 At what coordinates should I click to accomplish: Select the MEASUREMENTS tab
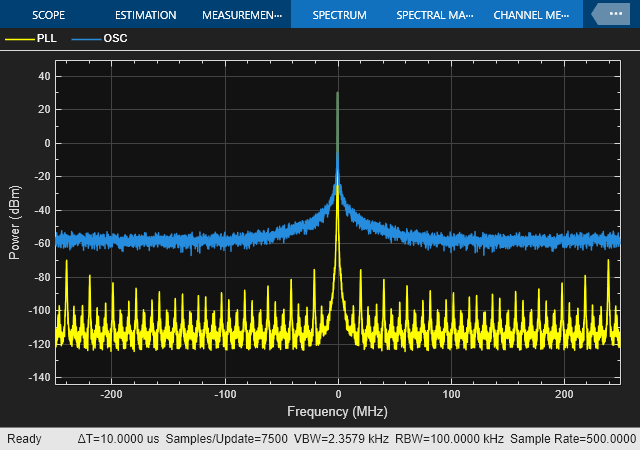click(x=240, y=15)
